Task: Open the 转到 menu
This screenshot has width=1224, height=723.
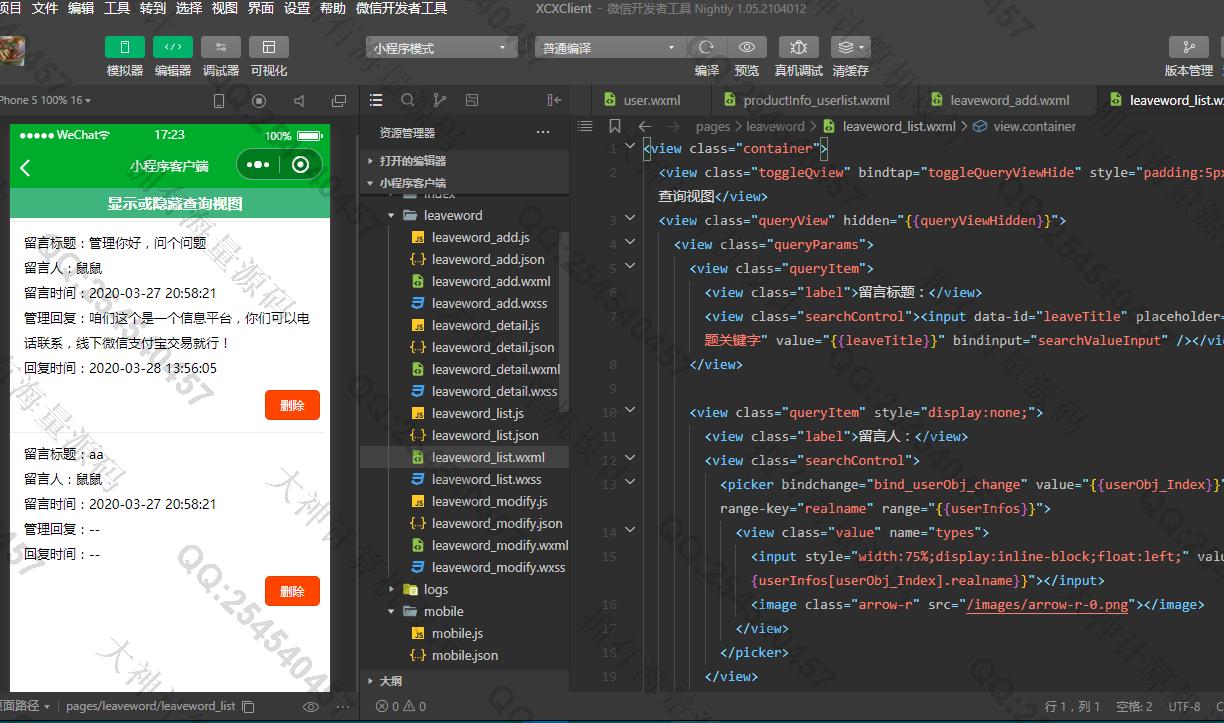Action: tap(153, 8)
